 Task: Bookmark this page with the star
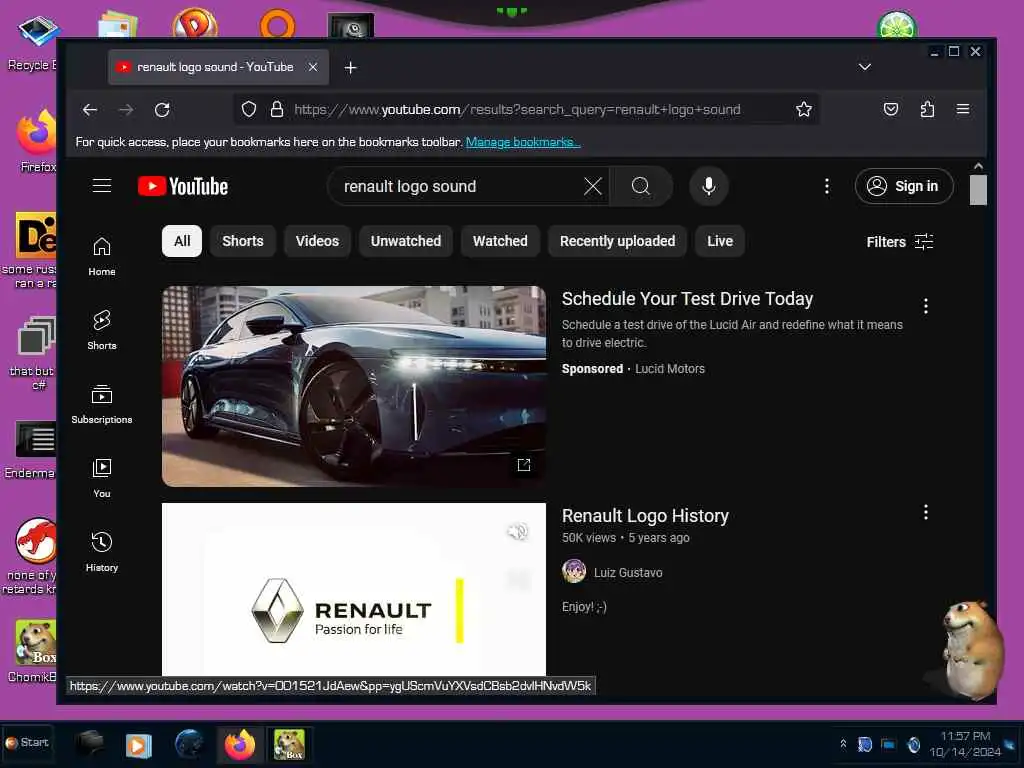804,109
